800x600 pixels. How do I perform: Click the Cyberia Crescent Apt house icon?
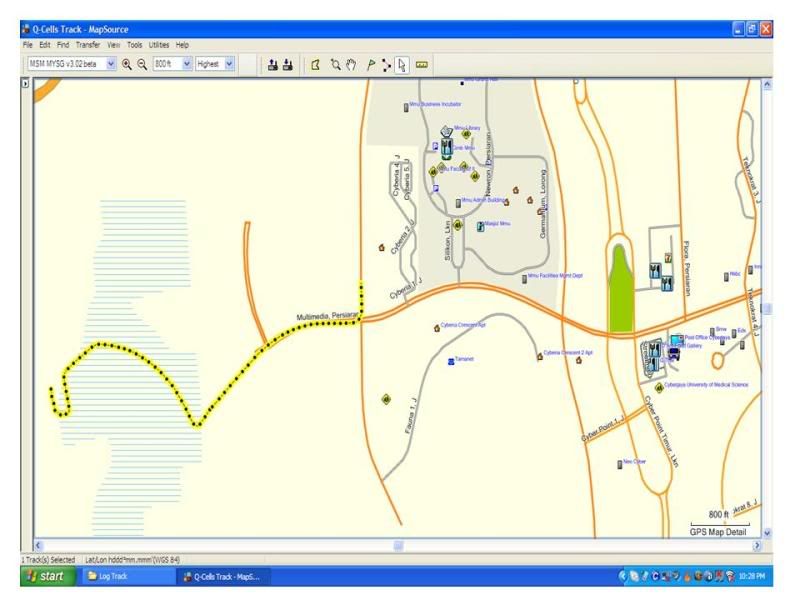click(x=437, y=328)
